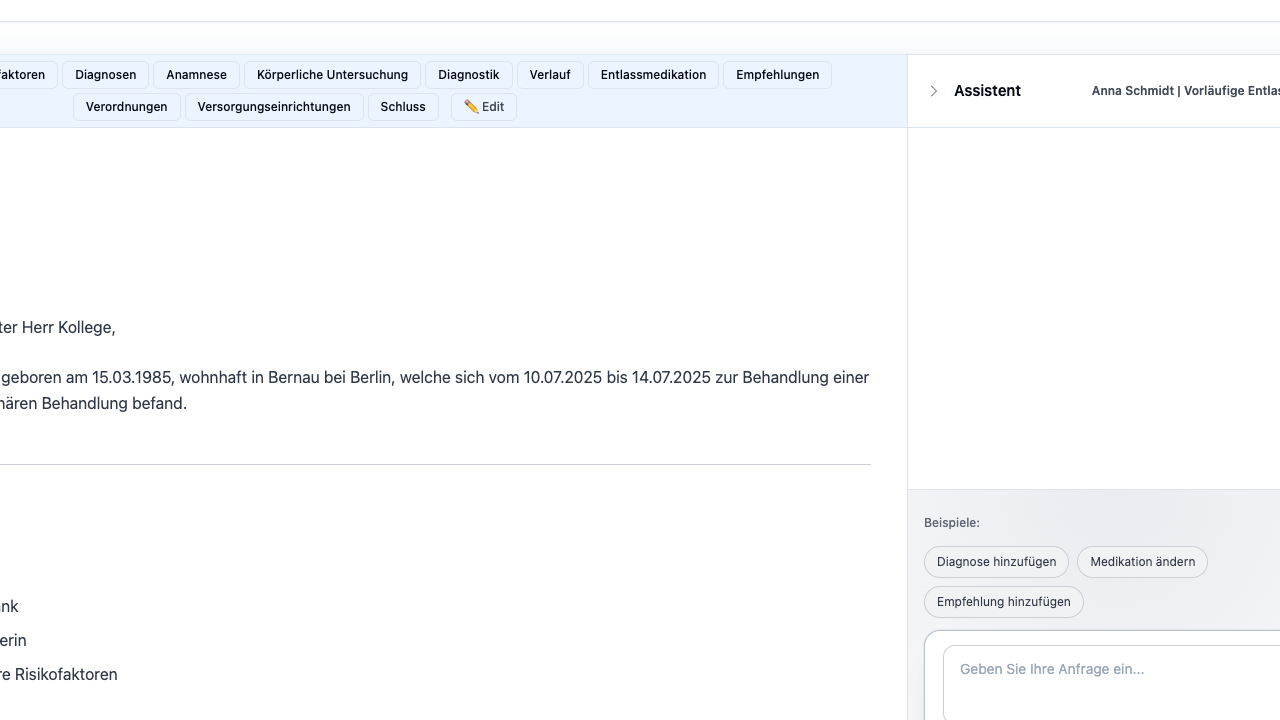Viewport: 1280px width, 720px height.
Task: Open Entlassmedikation section
Action: (653, 75)
